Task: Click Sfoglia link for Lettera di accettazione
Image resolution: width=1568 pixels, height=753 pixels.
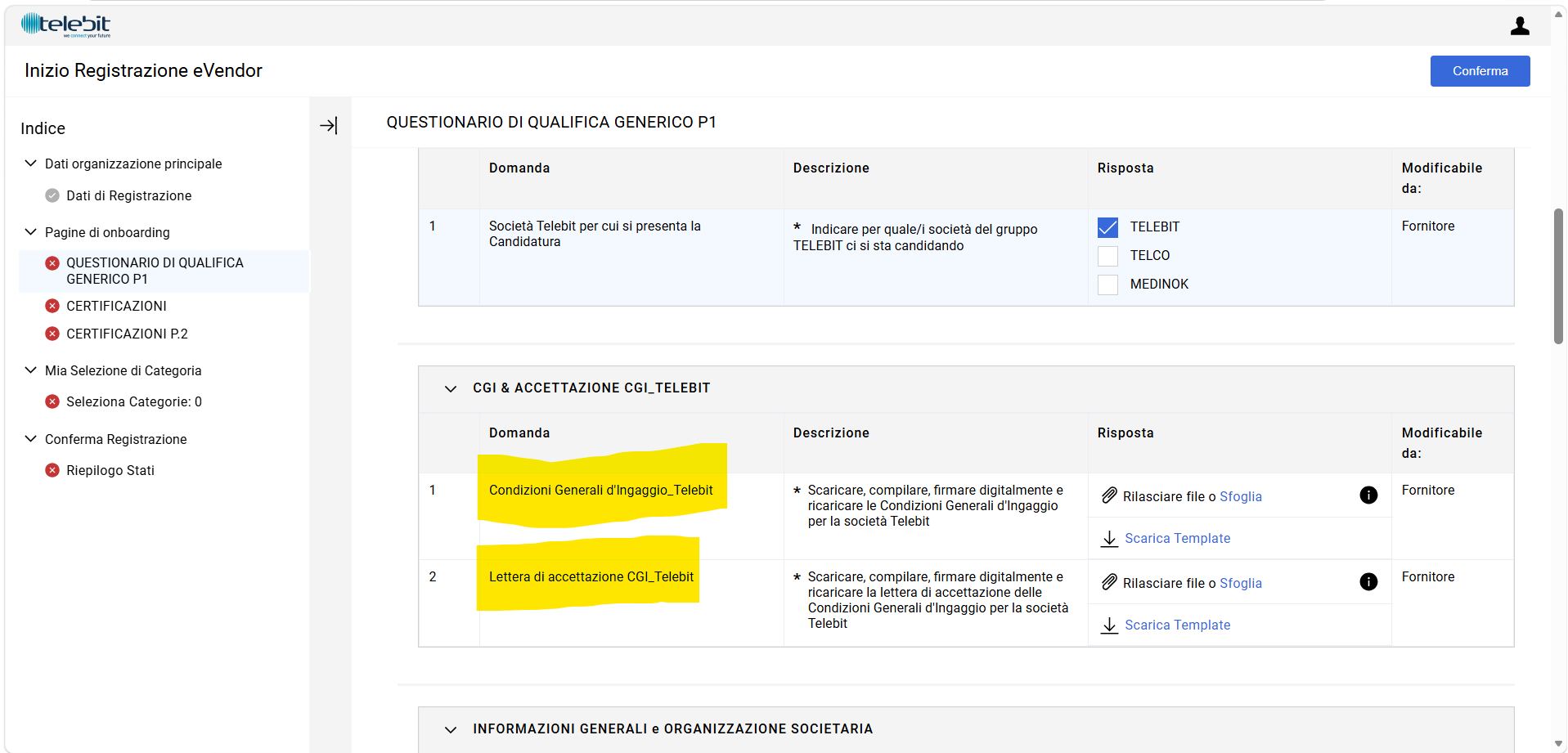Action: tap(1241, 583)
